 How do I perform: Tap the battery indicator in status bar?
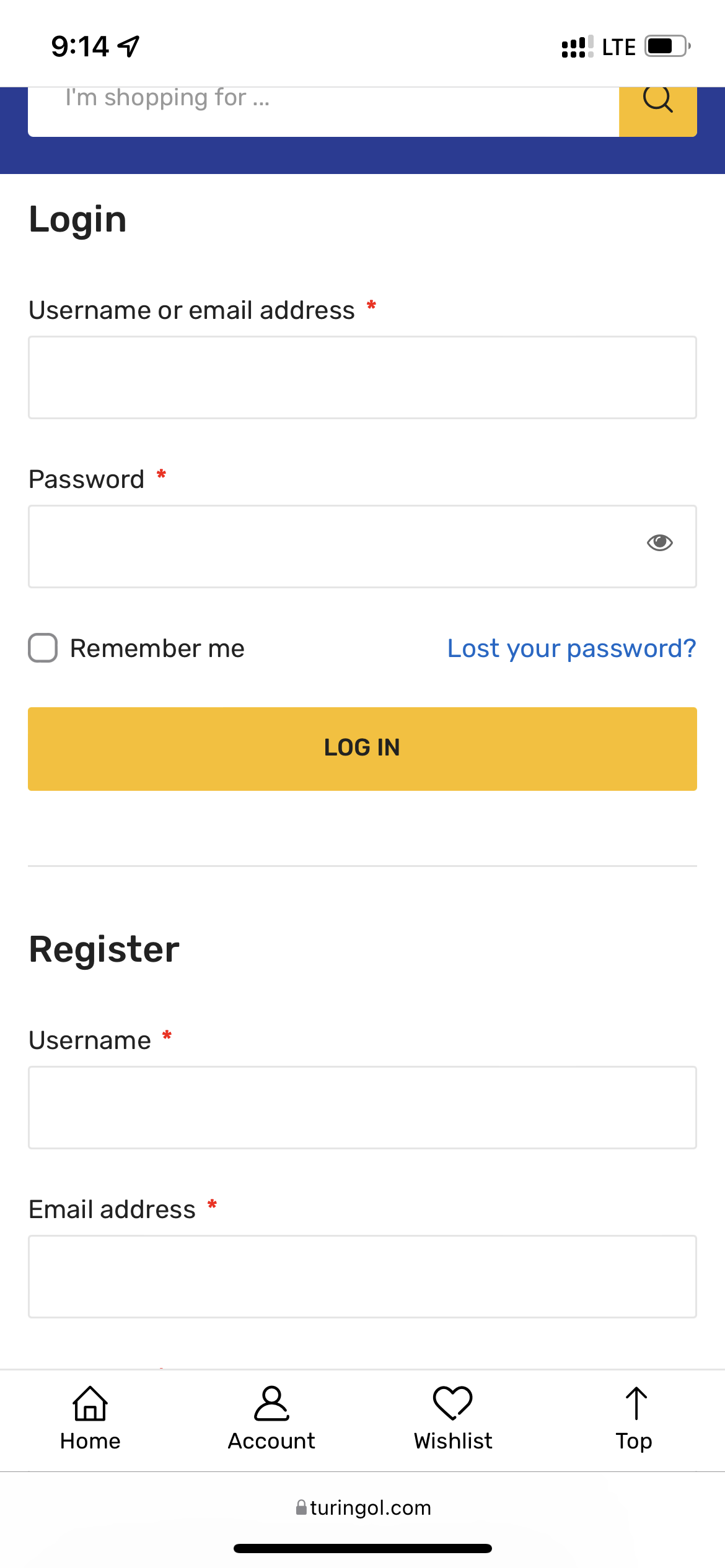click(667, 46)
